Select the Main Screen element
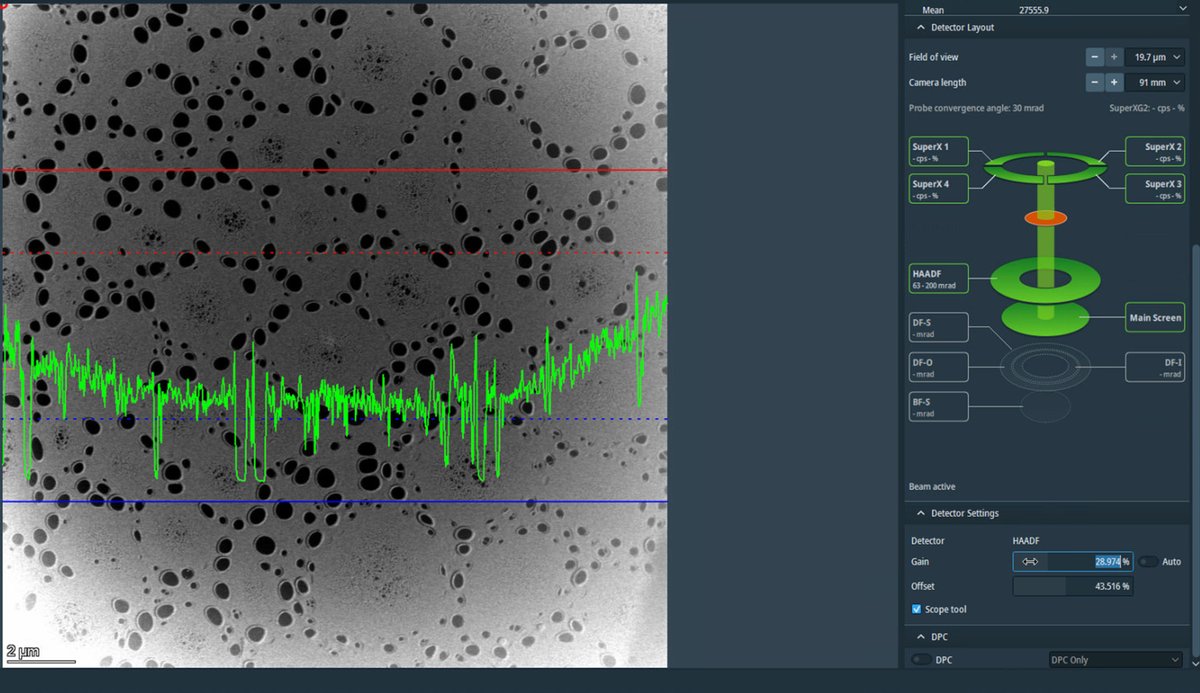 [x=1155, y=317]
